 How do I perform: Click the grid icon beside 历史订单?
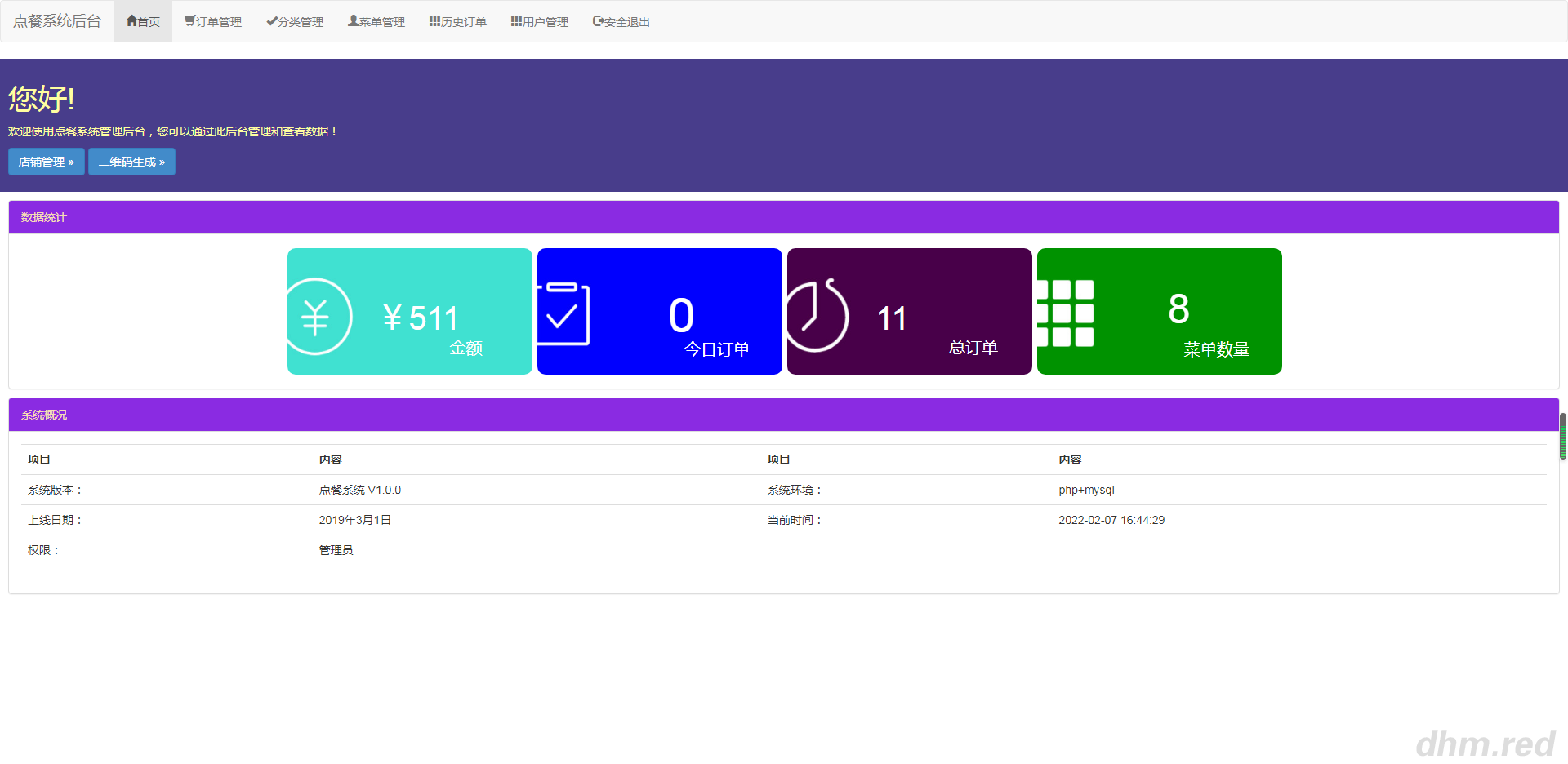click(435, 21)
